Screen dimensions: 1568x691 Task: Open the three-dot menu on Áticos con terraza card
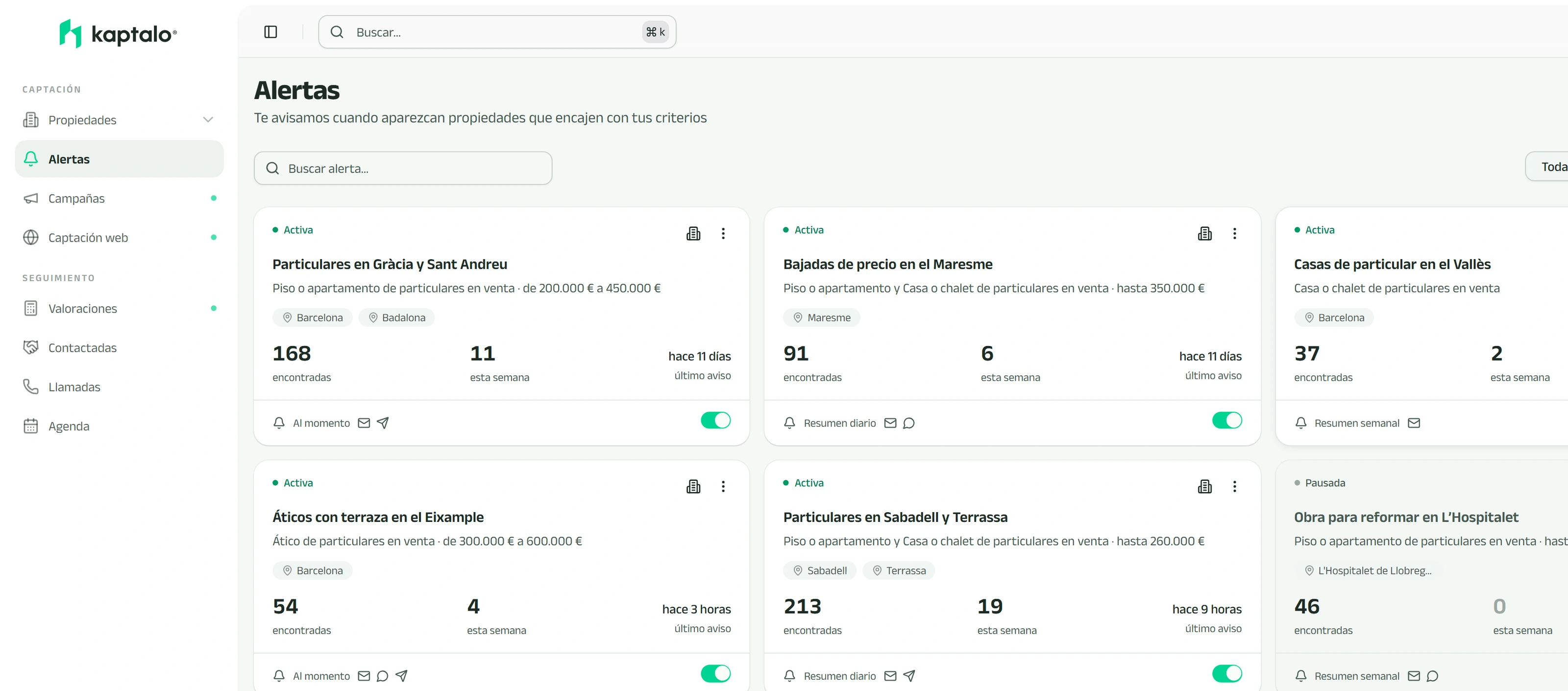click(x=723, y=487)
